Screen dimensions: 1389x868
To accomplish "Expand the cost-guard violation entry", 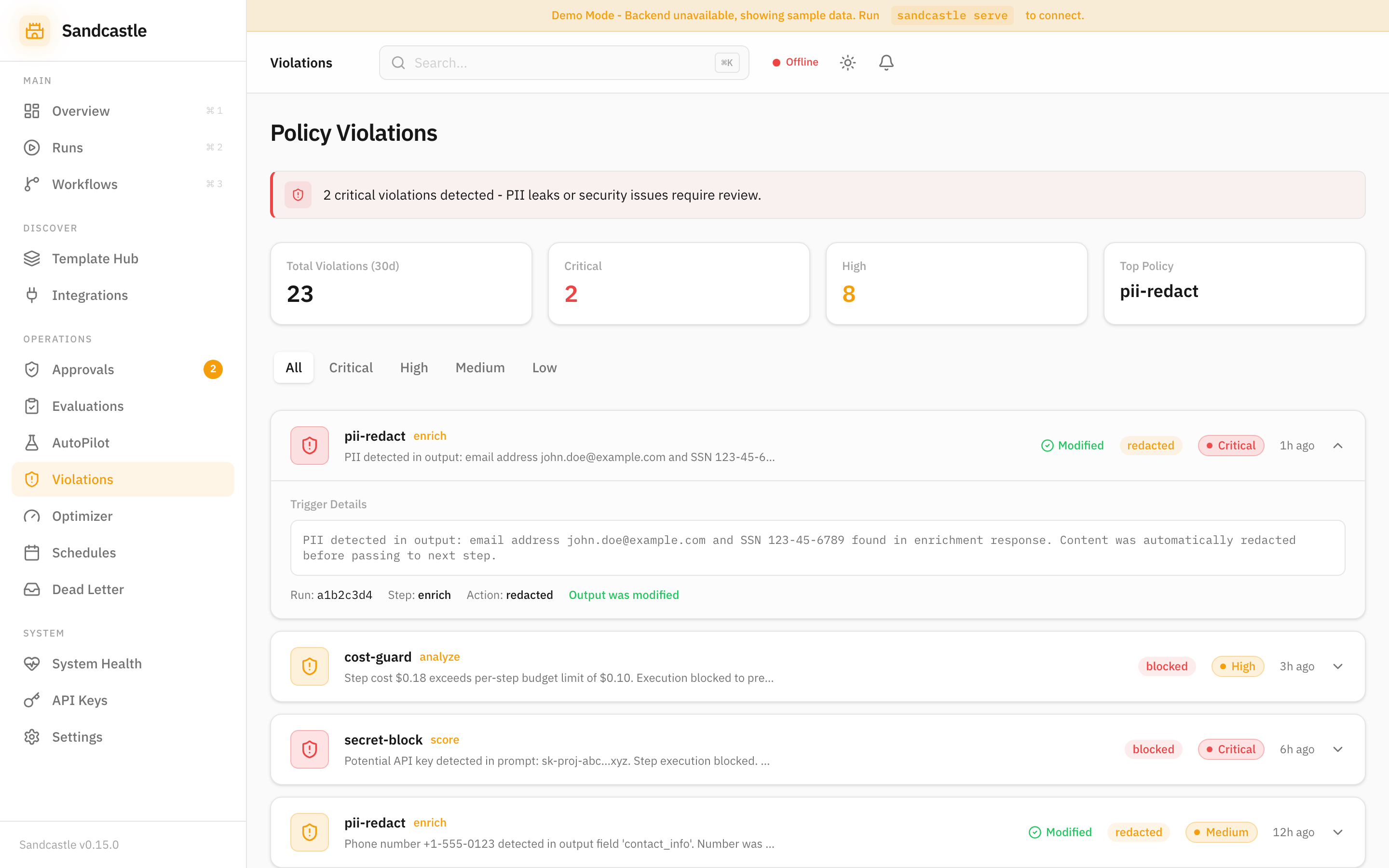I will 1338,666.
